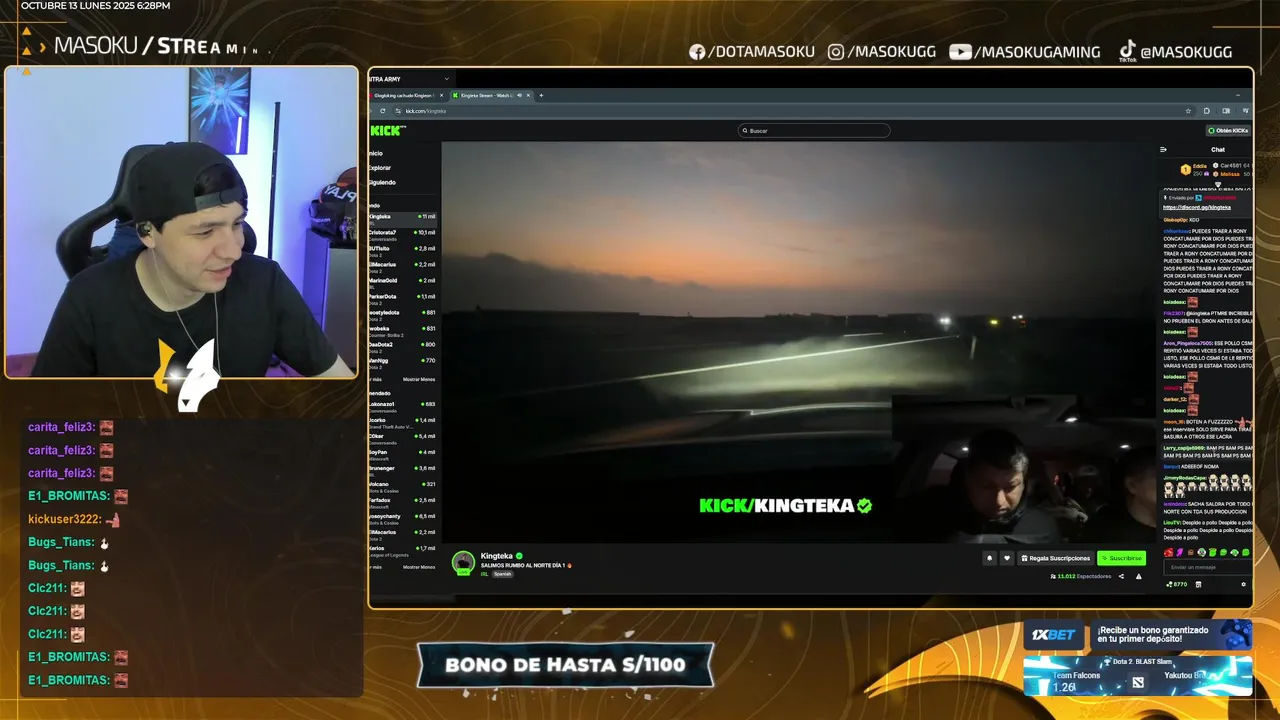The image size is (1280, 720).
Task: Click the Kingteka channel name below video
Action: tap(497, 556)
